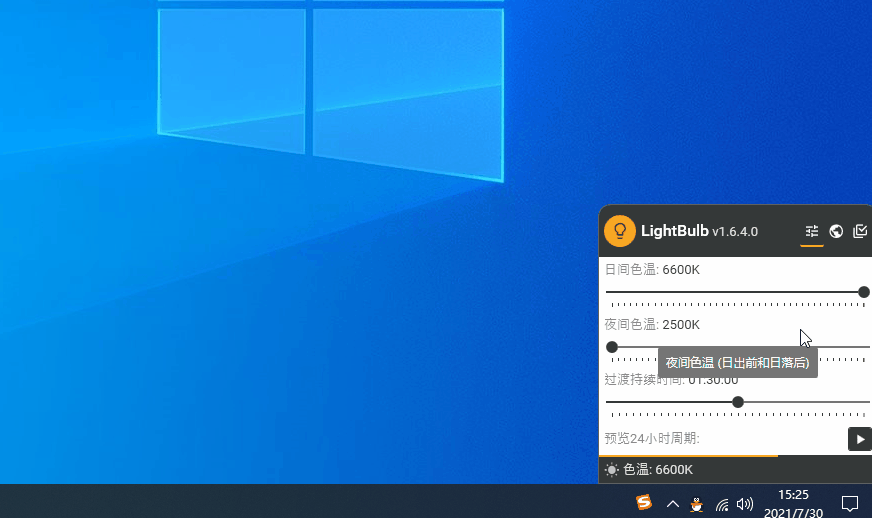Open the Wi-Fi network tray icon

721,504
